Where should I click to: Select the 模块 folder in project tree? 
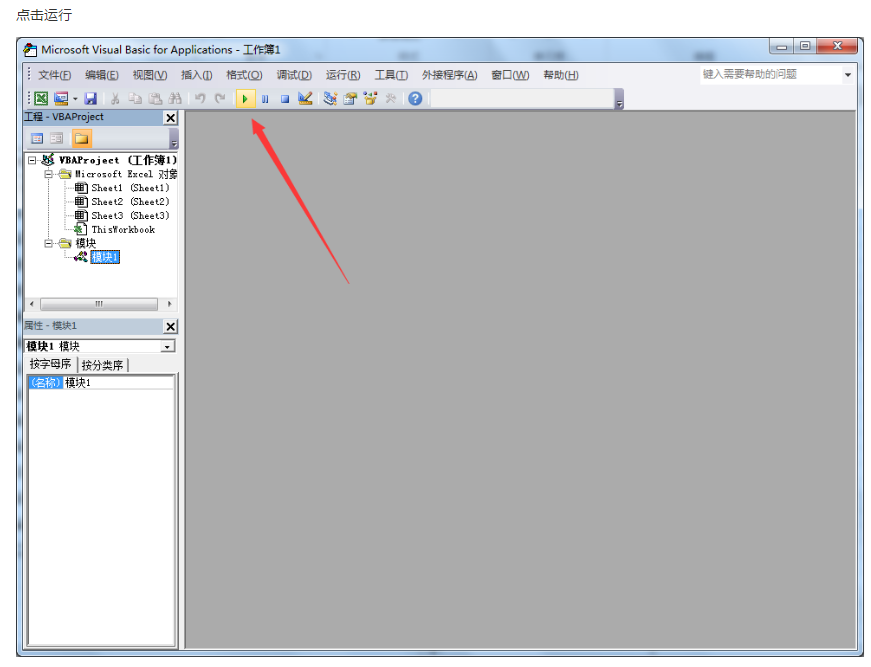click(86, 243)
